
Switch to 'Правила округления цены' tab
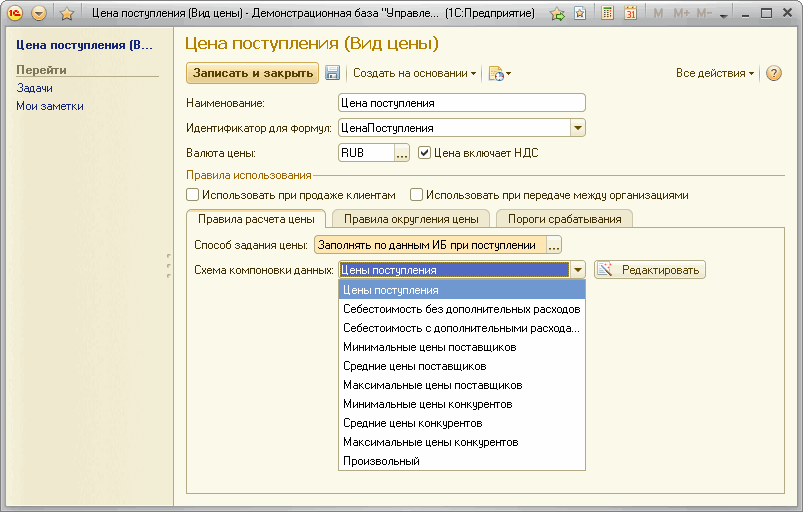[x=410, y=219]
